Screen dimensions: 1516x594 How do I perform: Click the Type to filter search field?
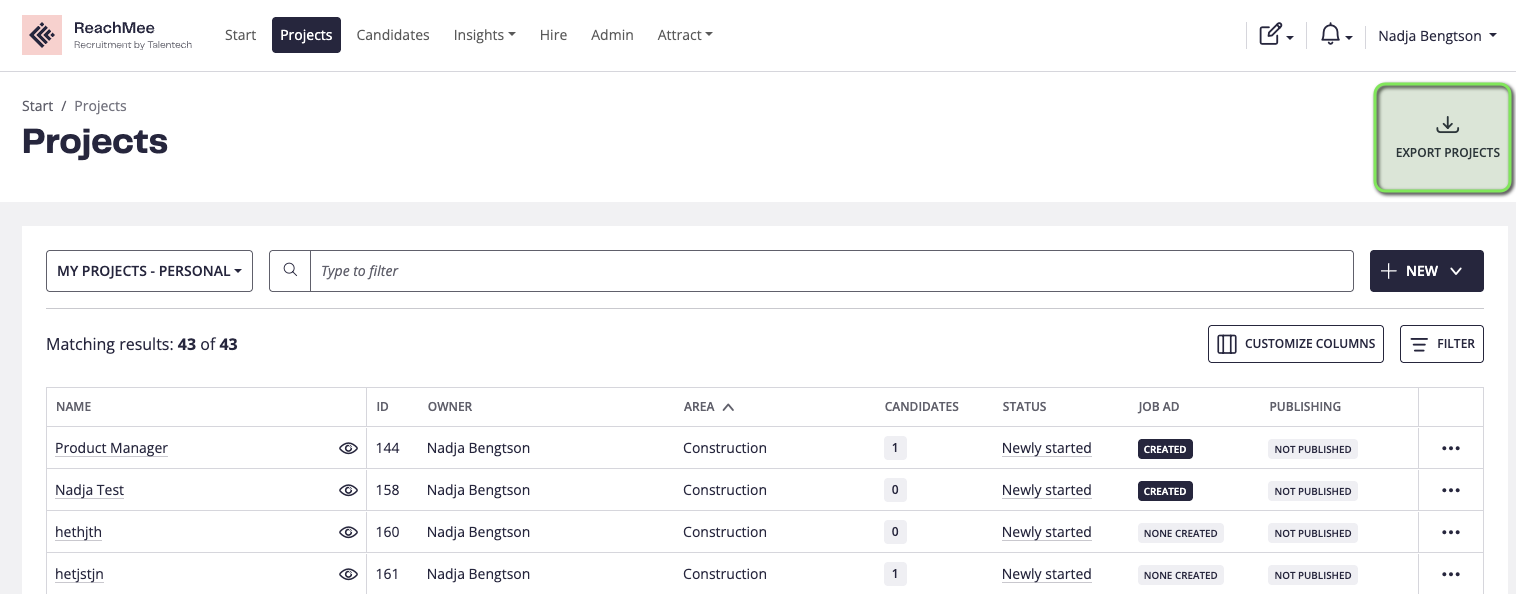pyautogui.click(x=830, y=271)
